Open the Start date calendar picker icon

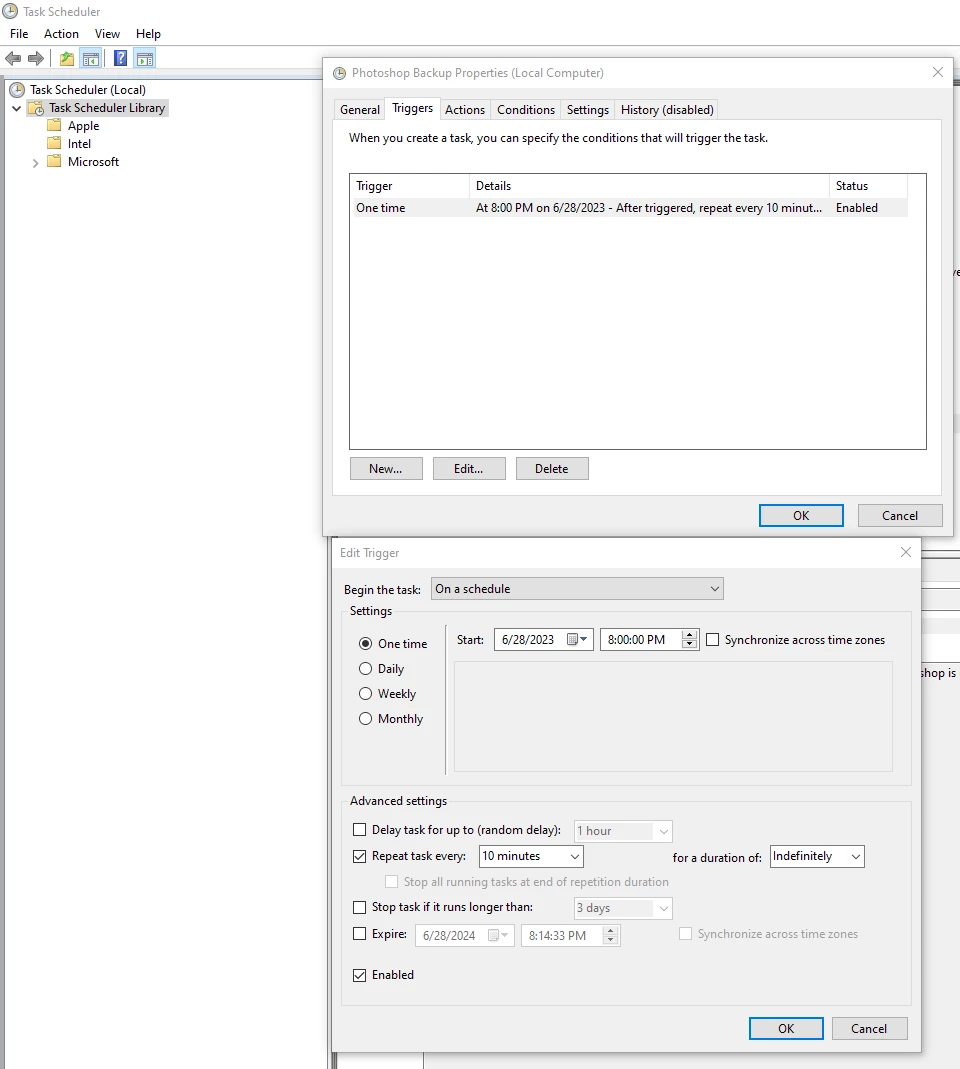(577, 639)
